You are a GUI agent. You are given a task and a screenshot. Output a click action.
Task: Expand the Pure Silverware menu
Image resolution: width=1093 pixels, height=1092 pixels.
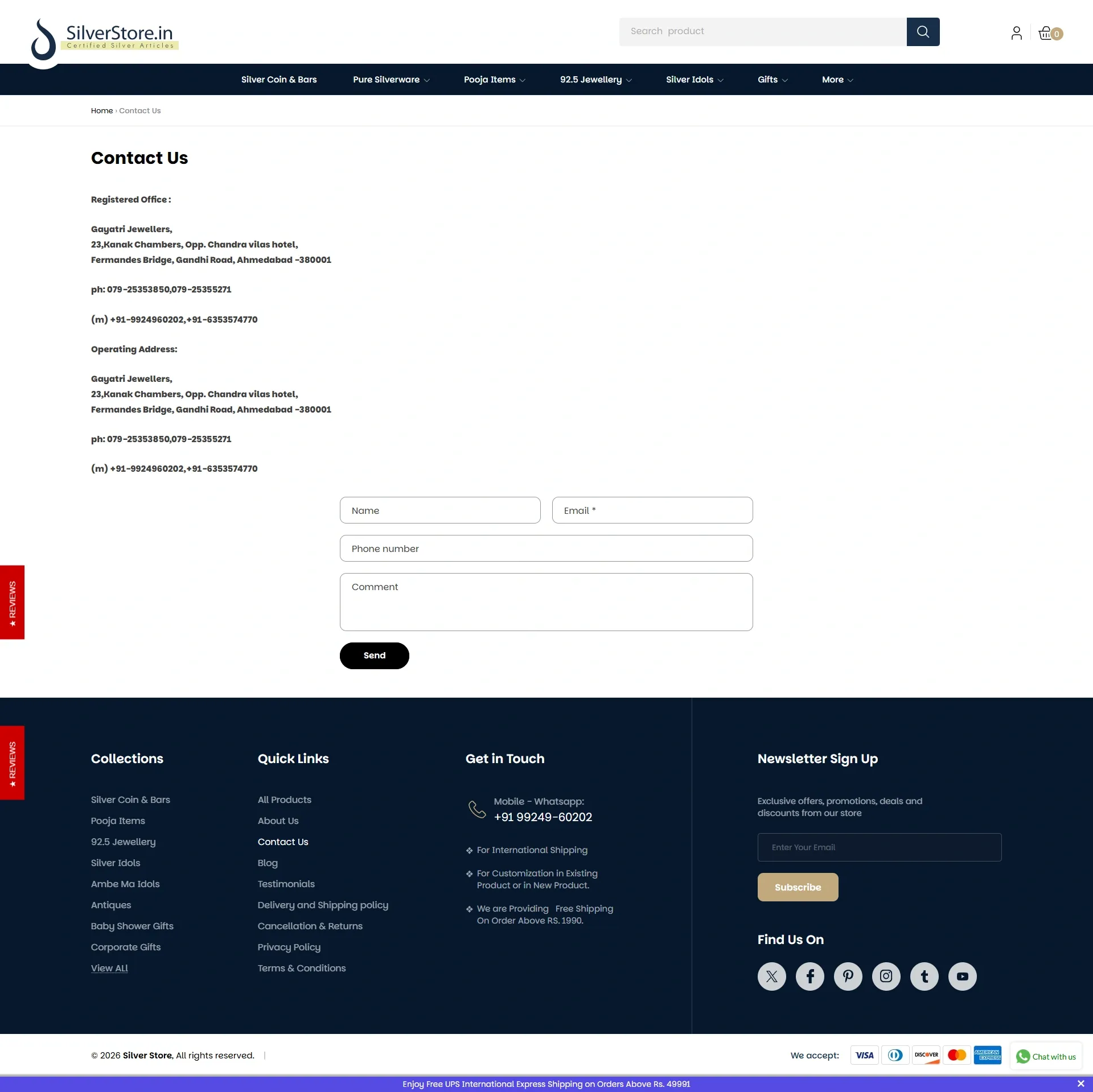391,80
